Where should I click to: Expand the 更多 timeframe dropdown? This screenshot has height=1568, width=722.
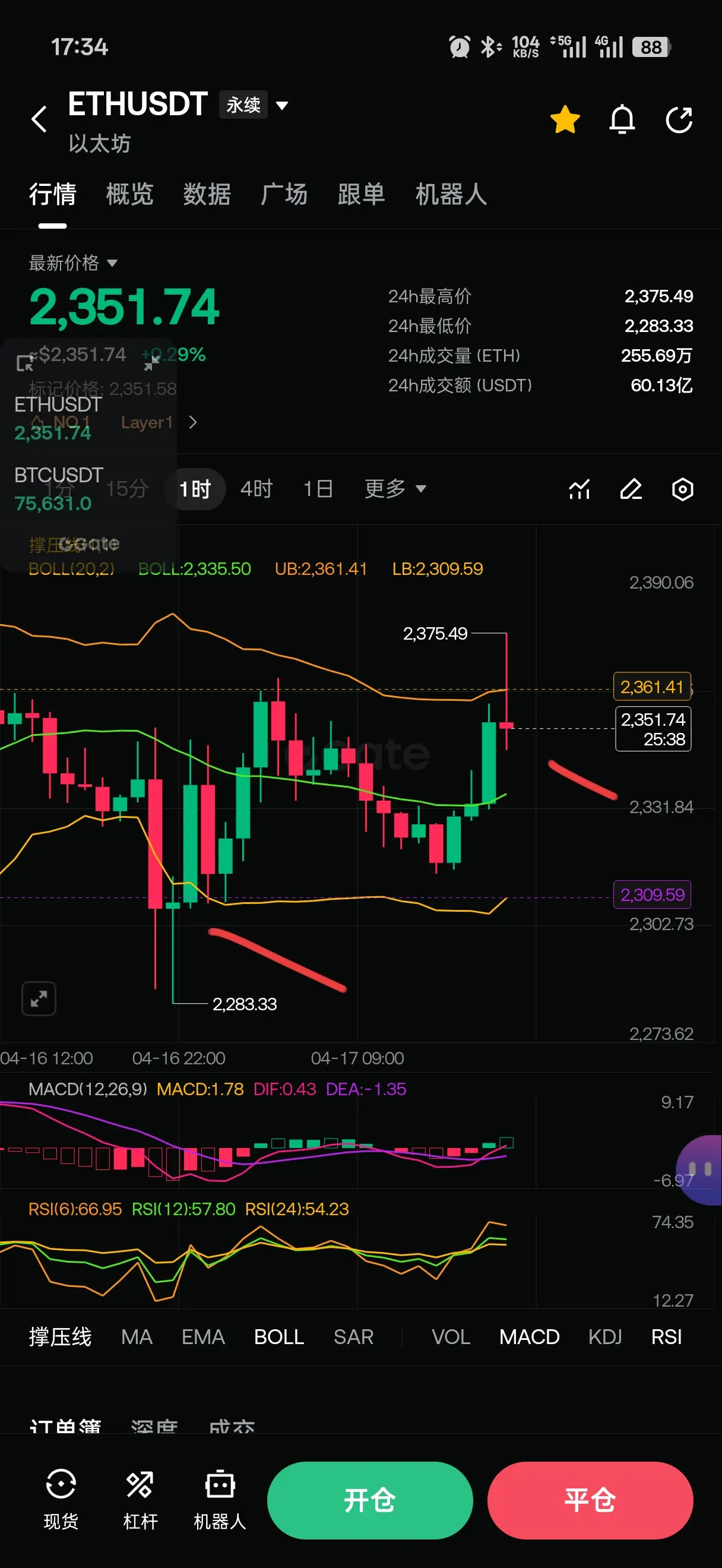click(395, 489)
